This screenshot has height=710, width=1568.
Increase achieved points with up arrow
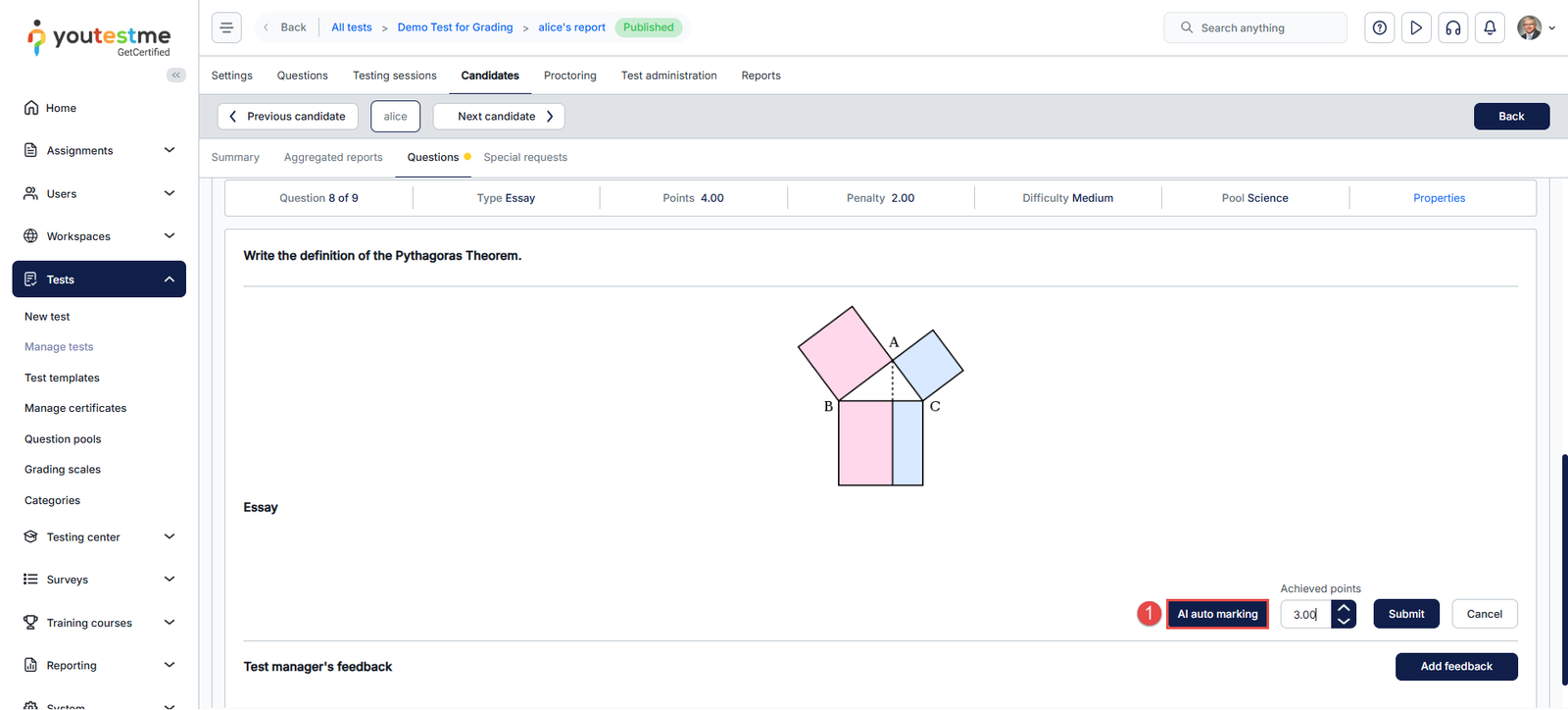[1344, 608]
